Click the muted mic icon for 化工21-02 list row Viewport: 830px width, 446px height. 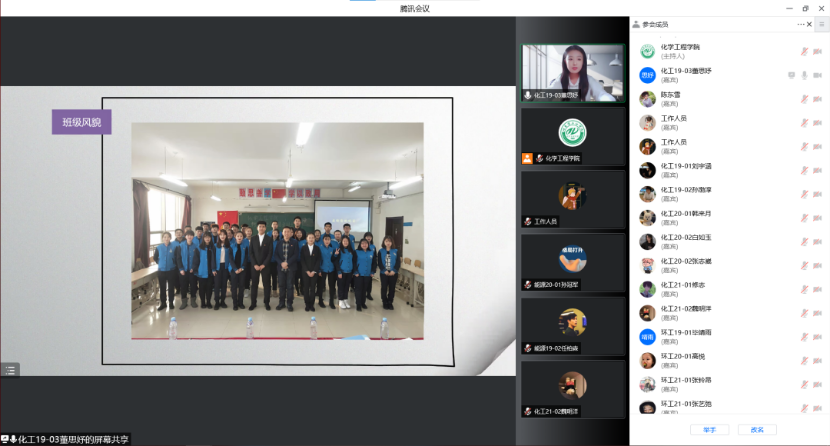click(x=804, y=313)
